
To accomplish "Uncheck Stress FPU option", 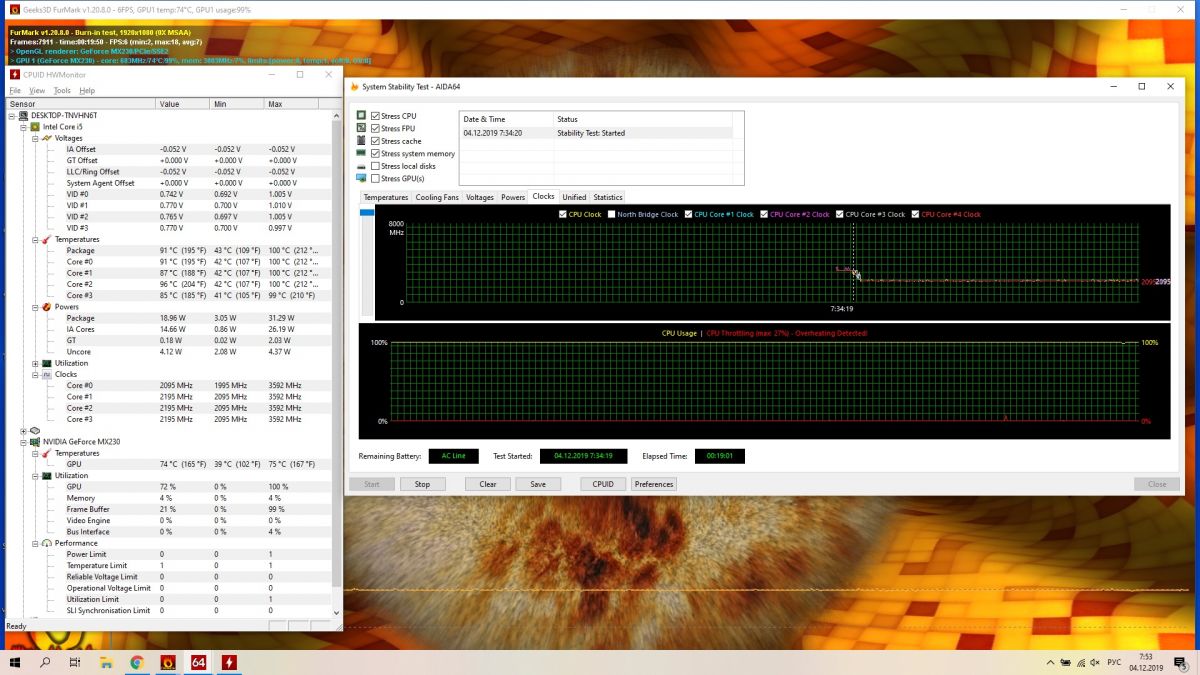I will point(375,128).
